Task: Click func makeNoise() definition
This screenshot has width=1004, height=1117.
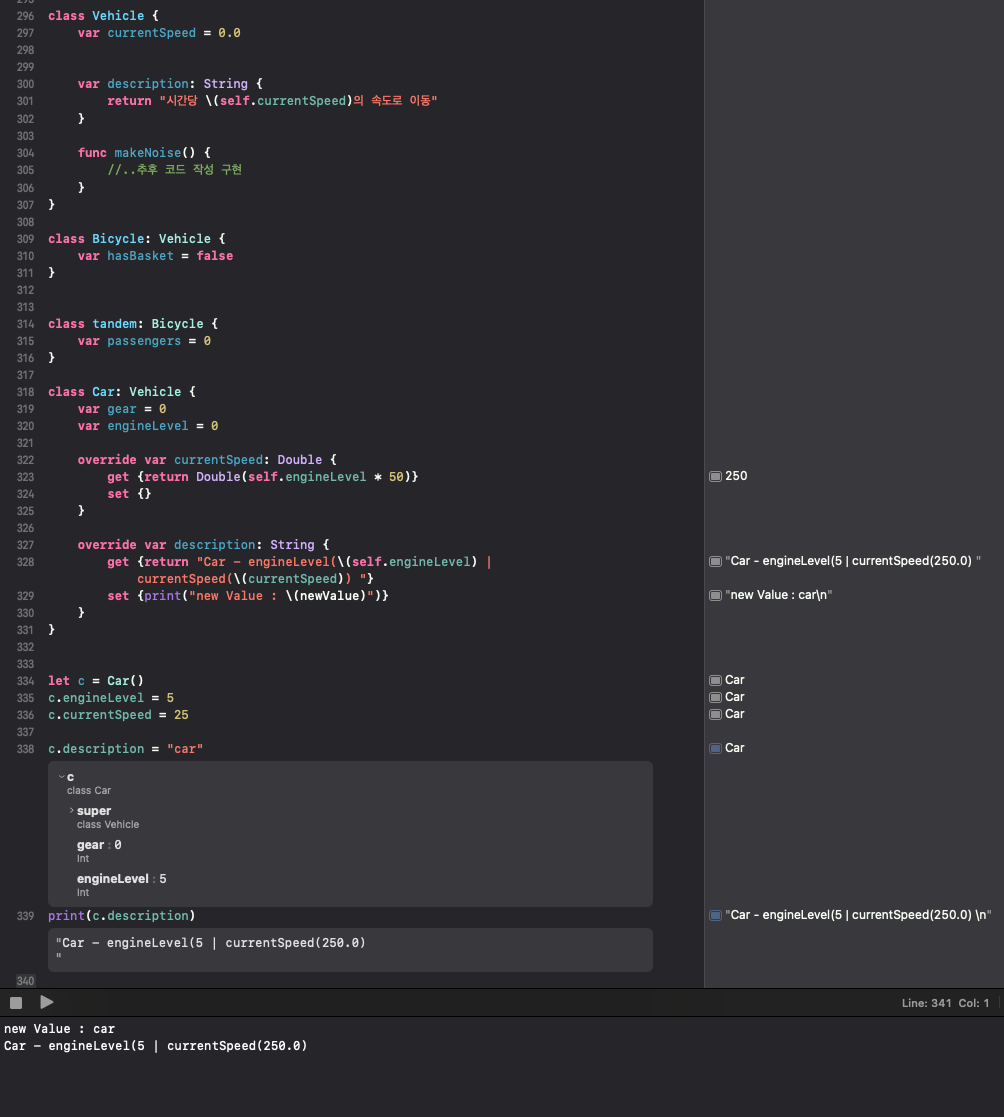Action: tap(144, 153)
